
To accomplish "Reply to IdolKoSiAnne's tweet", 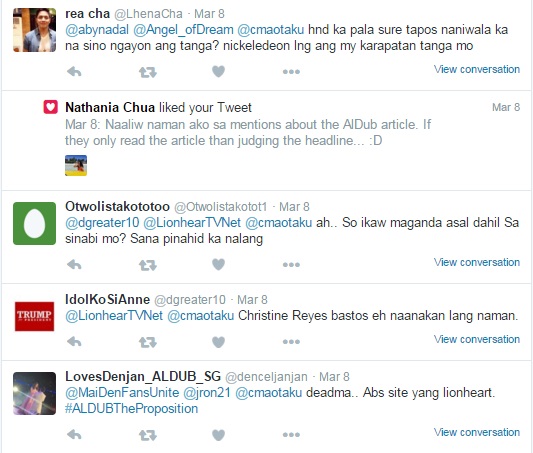I will pyautogui.click(x=74, y=342).
